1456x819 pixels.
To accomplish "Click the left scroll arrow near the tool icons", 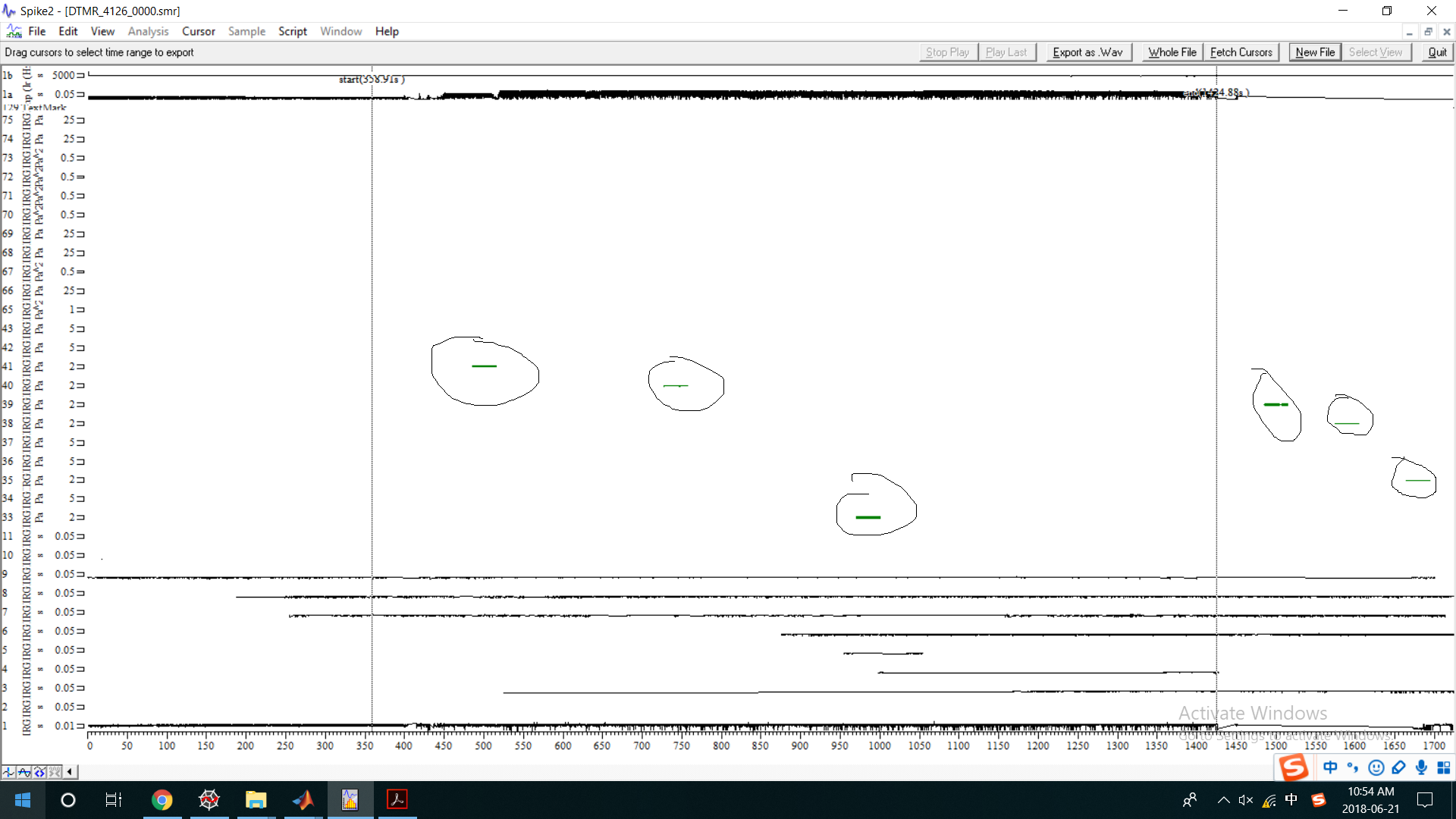I will click(x=70, y=771).
